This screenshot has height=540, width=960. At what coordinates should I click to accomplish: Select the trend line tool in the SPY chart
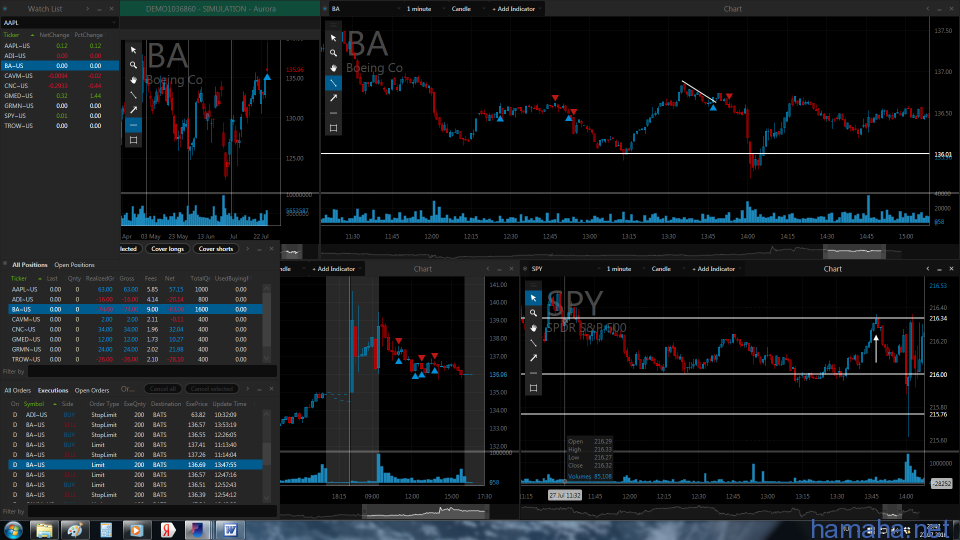click(x=533, y=343)
